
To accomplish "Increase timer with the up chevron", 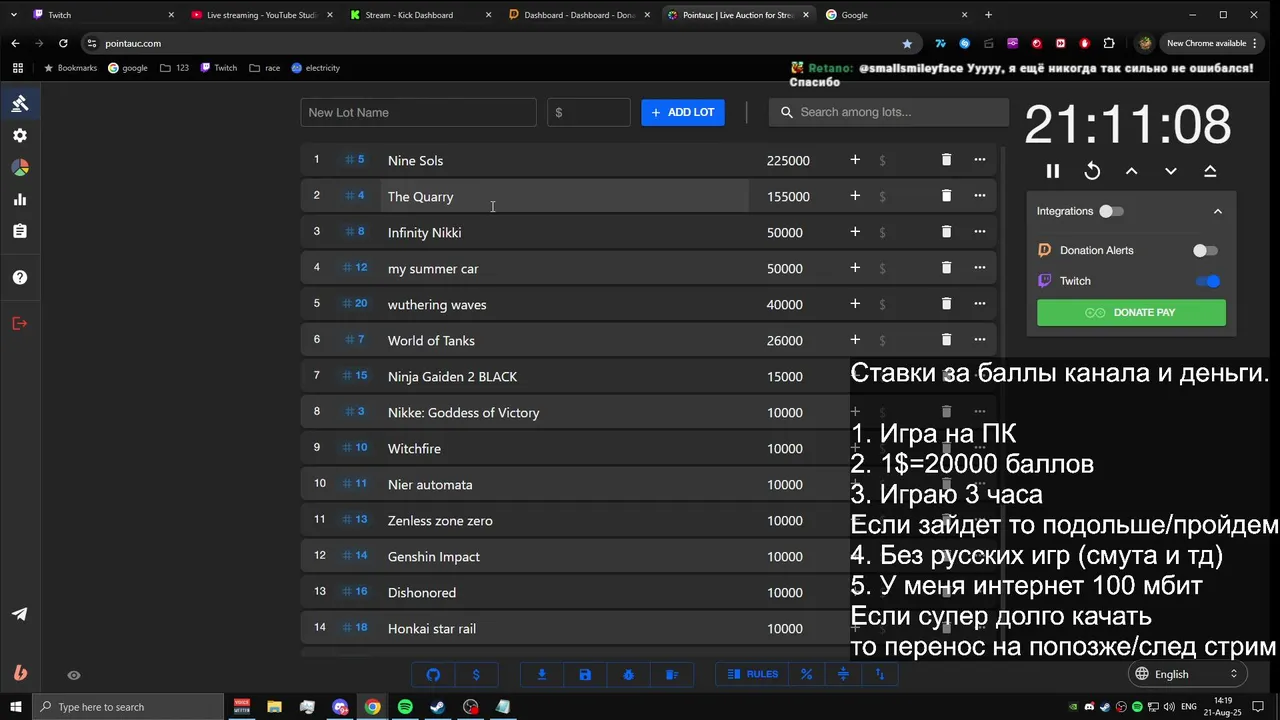I will point(1131,171).
